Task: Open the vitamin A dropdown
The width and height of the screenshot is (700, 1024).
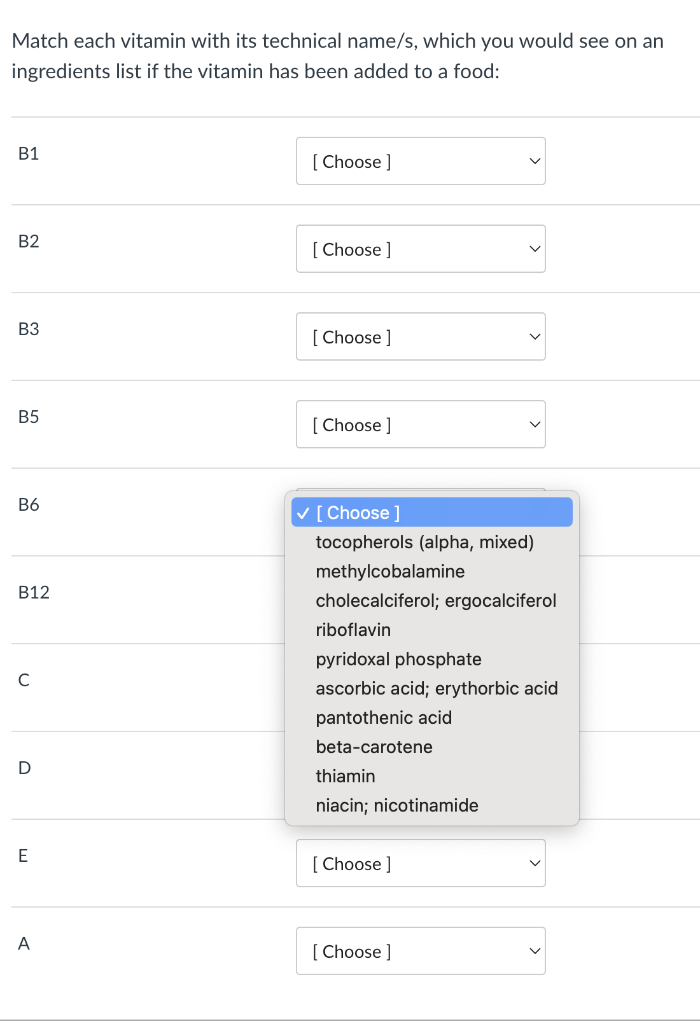Action: point(420,951)
